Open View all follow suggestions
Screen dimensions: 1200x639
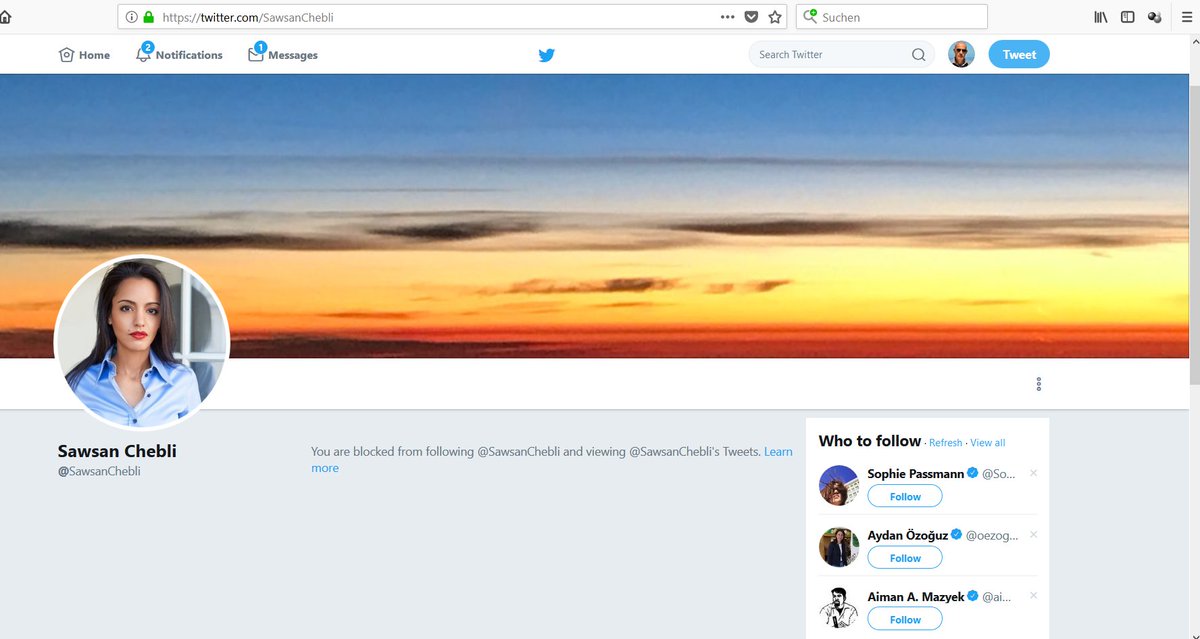pyautogui.click(x=987, y=443)
